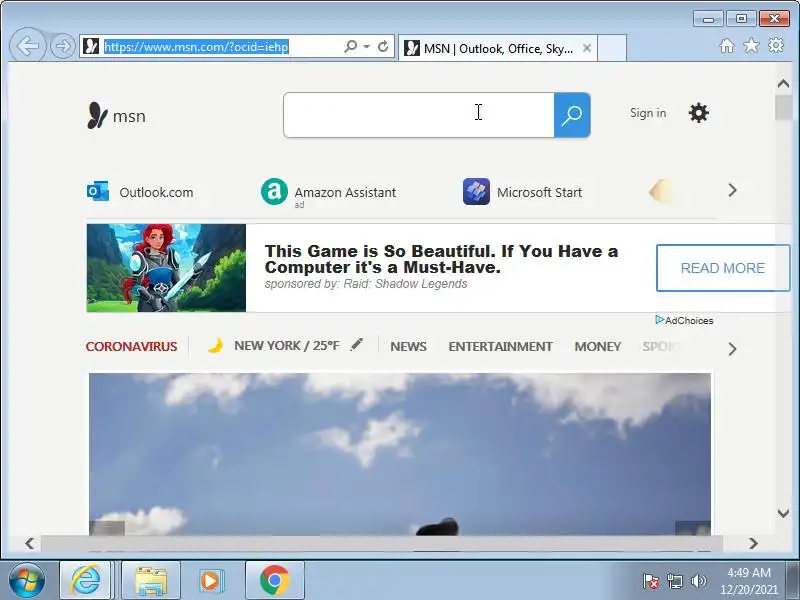This screenshot has height=600, width=800.
Task: Click the Raid Shadow Legends ad image
Action: pyautogui.click(x=166, y=268)
